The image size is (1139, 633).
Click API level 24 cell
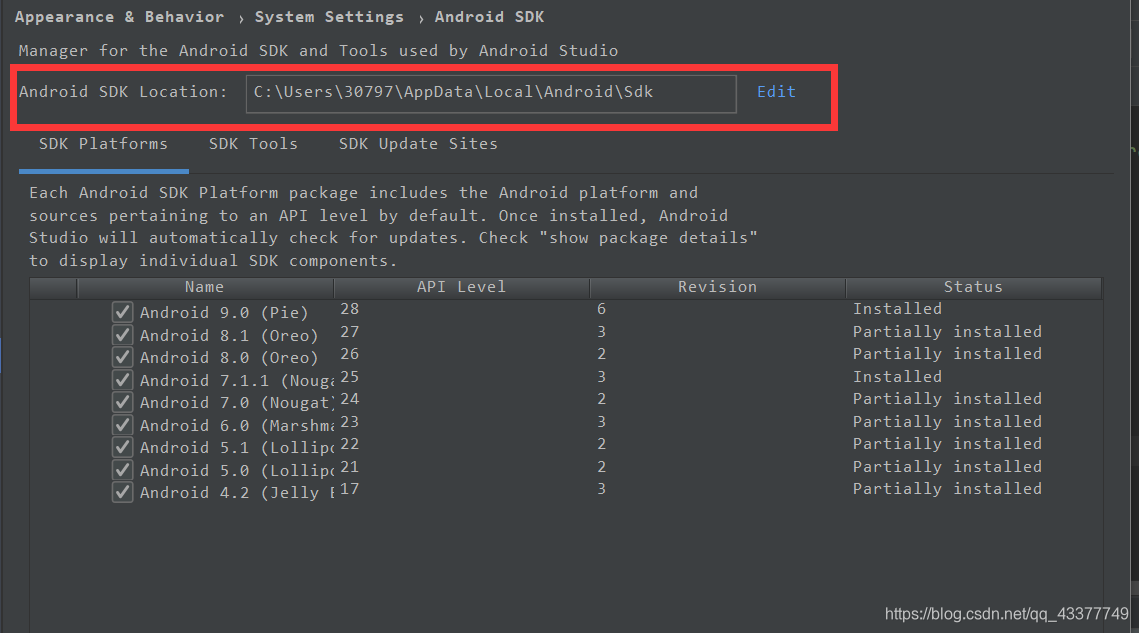[349, 399]
